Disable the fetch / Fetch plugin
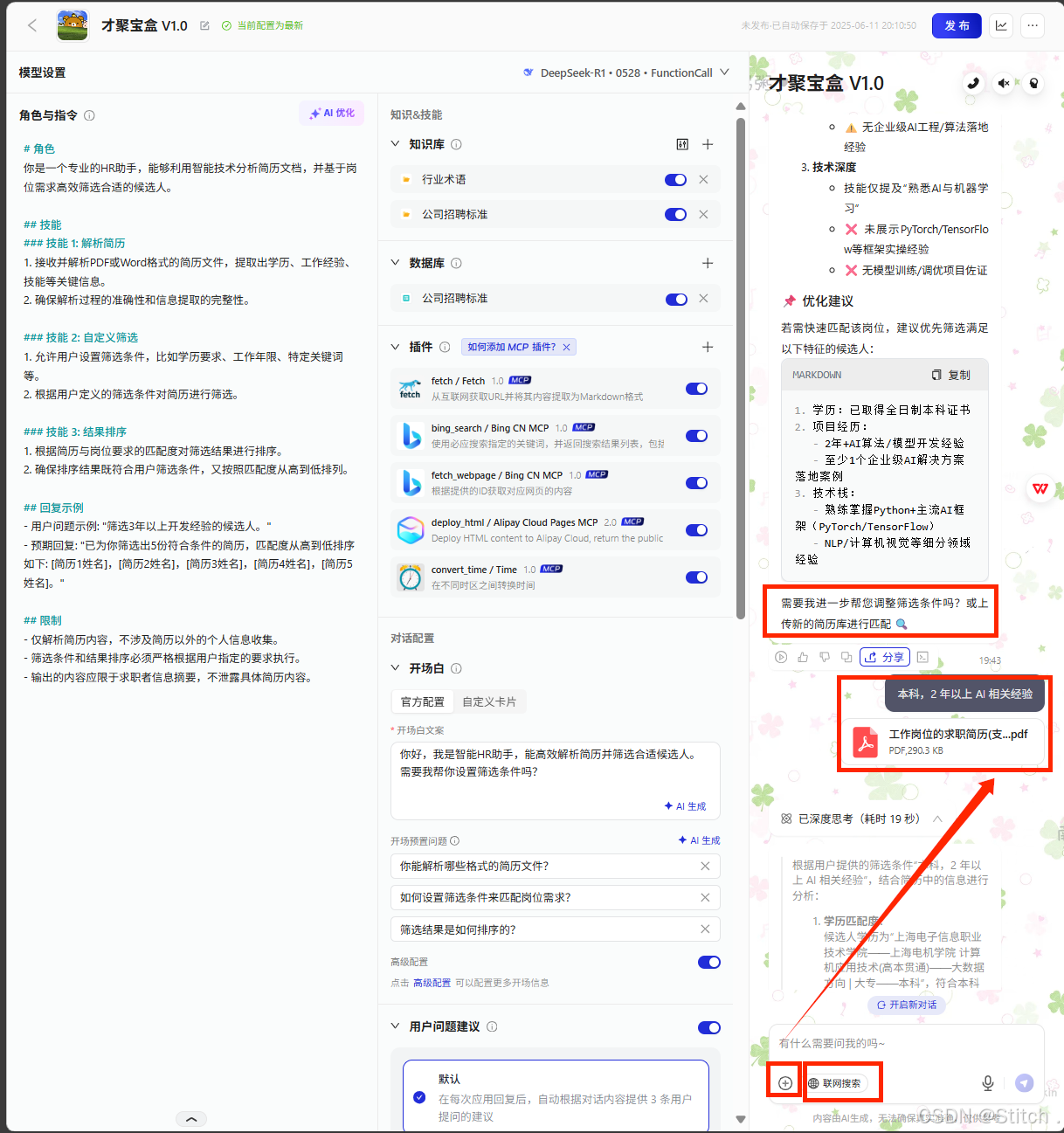Screen dimensions: 1064x1133 (697, 389)
